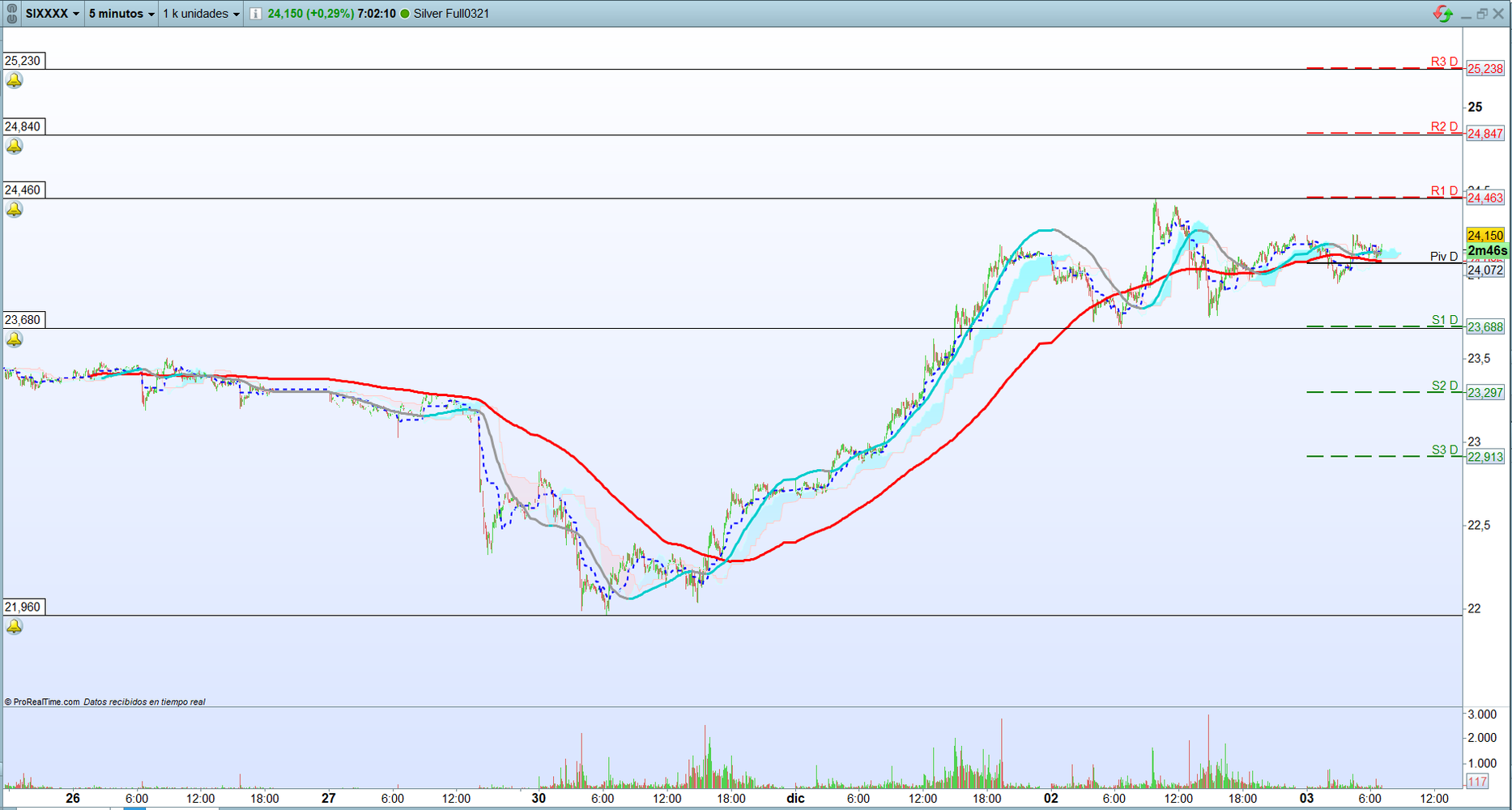Viewport: 1512px width, 810px height.
Task: Click the green data status dot
Action: 405,14
